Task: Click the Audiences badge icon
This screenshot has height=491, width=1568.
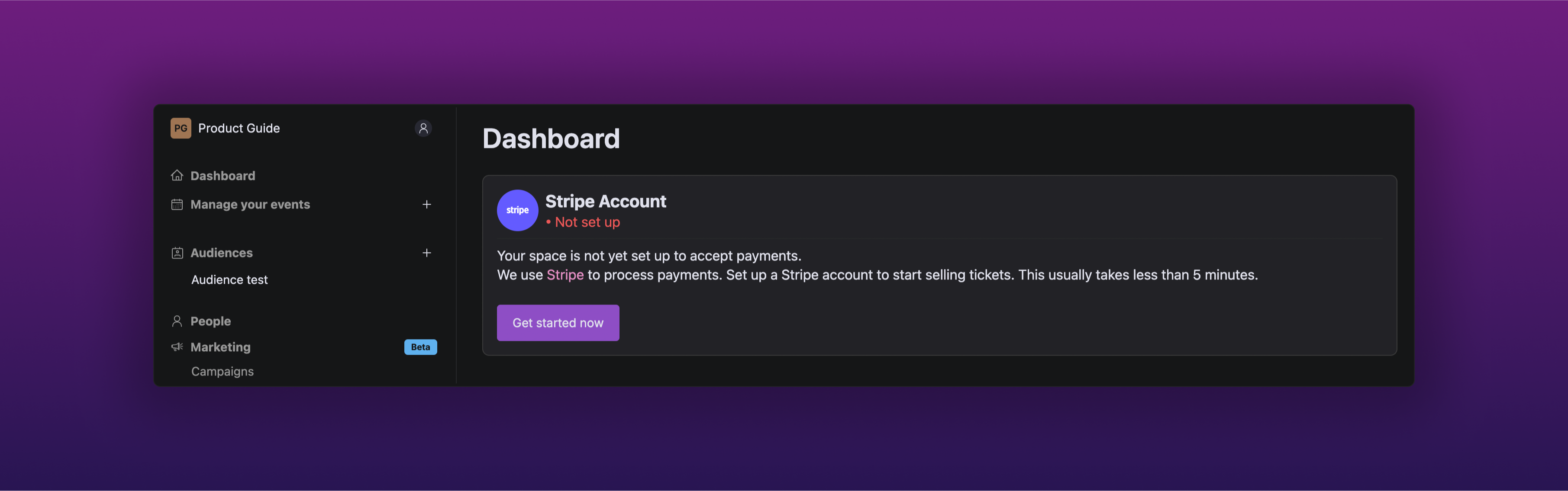Action: [x=177, y=253]
